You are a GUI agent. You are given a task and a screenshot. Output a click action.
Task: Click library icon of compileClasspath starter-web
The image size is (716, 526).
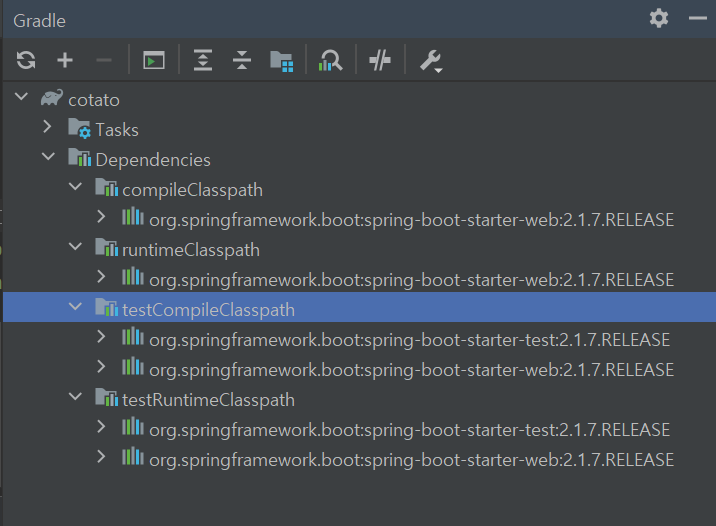tap(133, 216)
